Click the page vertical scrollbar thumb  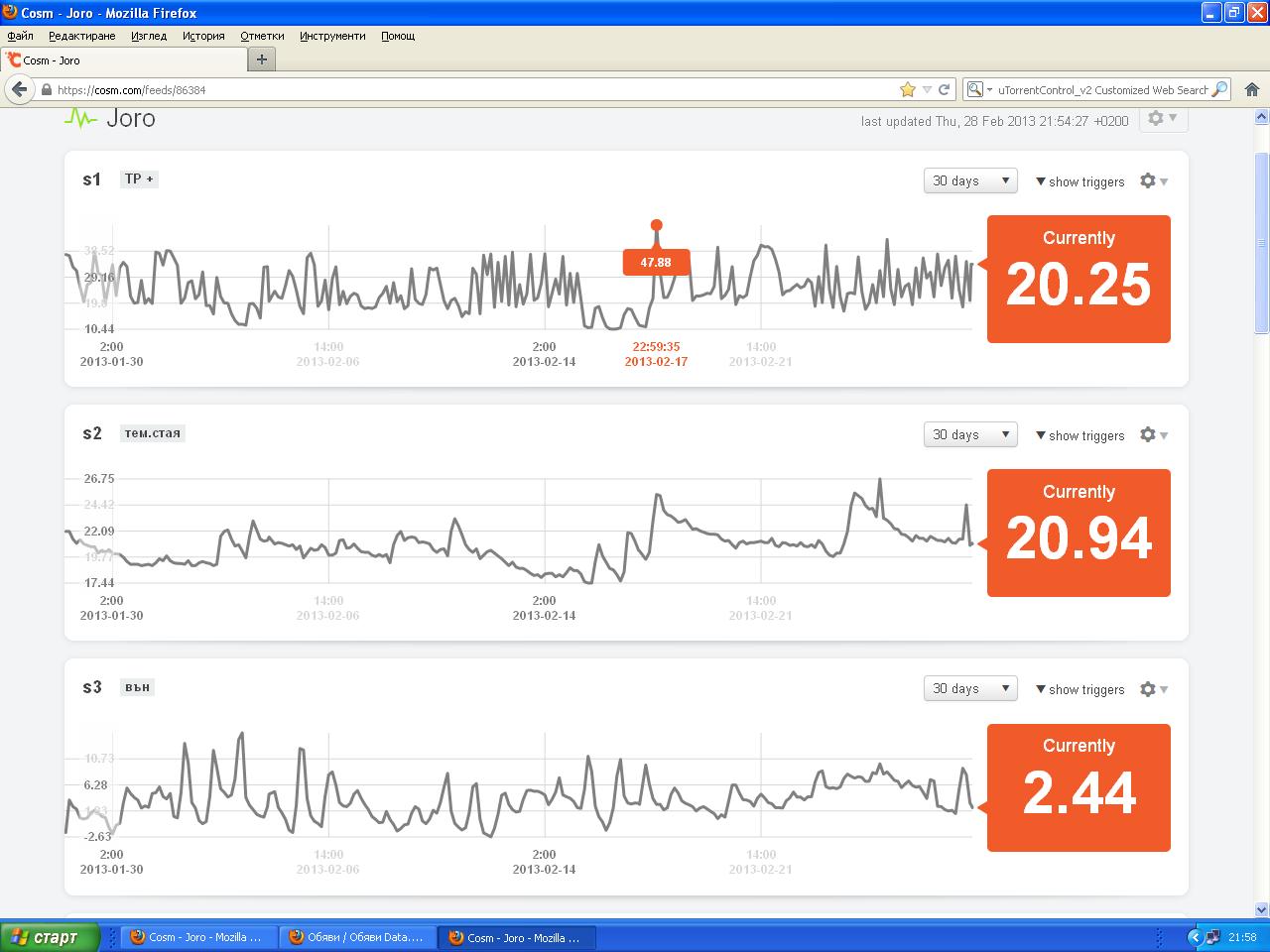(x=1262, y=243)
